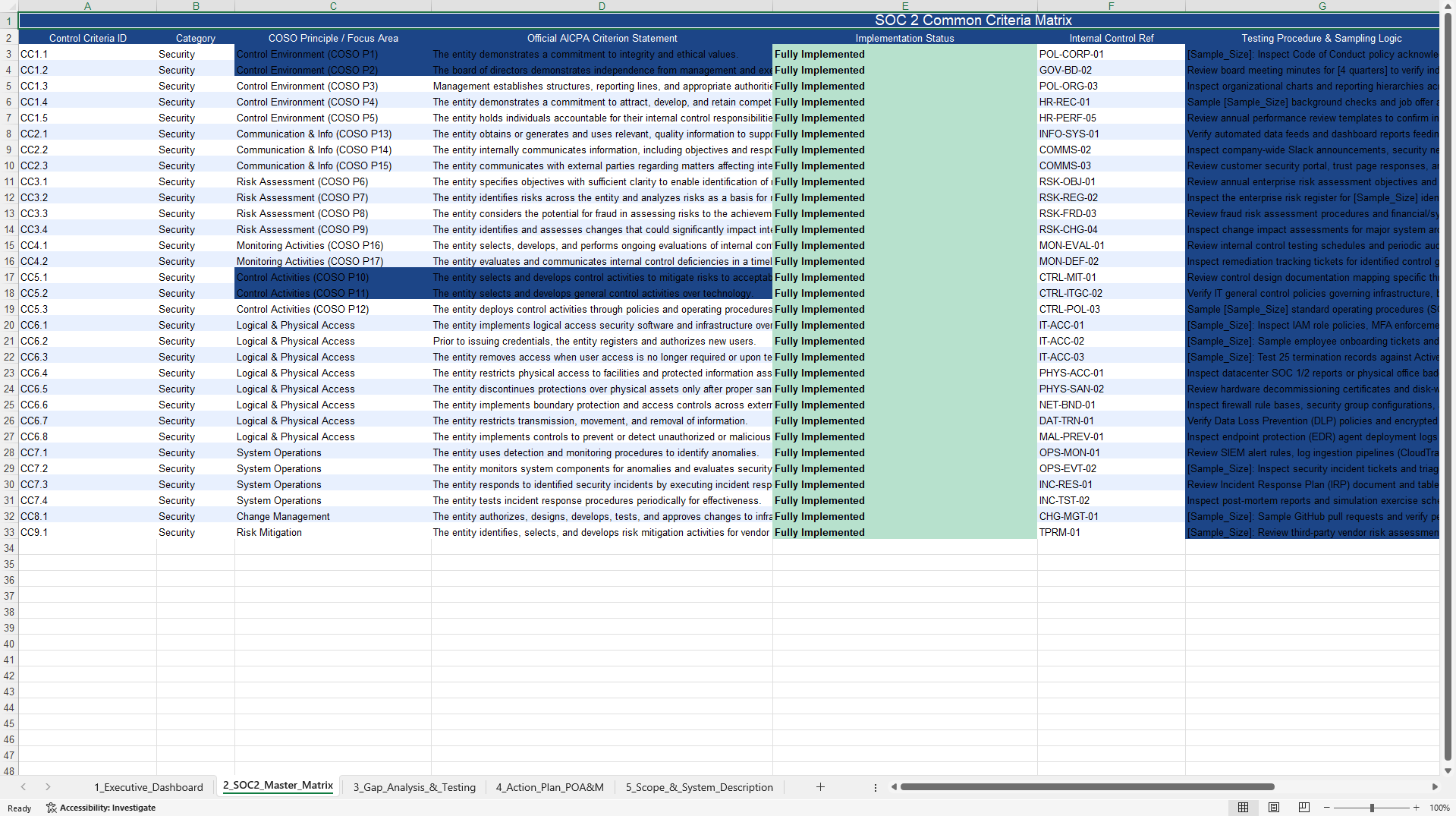This screenshot has width=1456, height=816.
Task: Click the zoom in plus icon
Action: (x=1417, y=808)
